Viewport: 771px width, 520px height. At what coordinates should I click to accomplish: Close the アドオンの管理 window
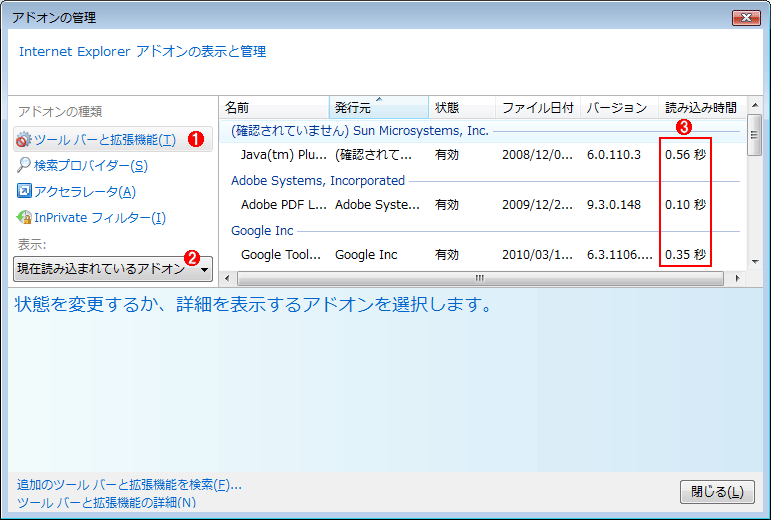tap(746, 18)
